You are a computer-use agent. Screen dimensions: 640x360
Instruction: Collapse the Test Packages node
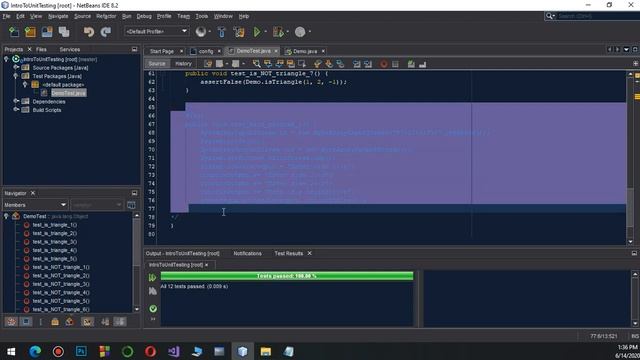16,76
